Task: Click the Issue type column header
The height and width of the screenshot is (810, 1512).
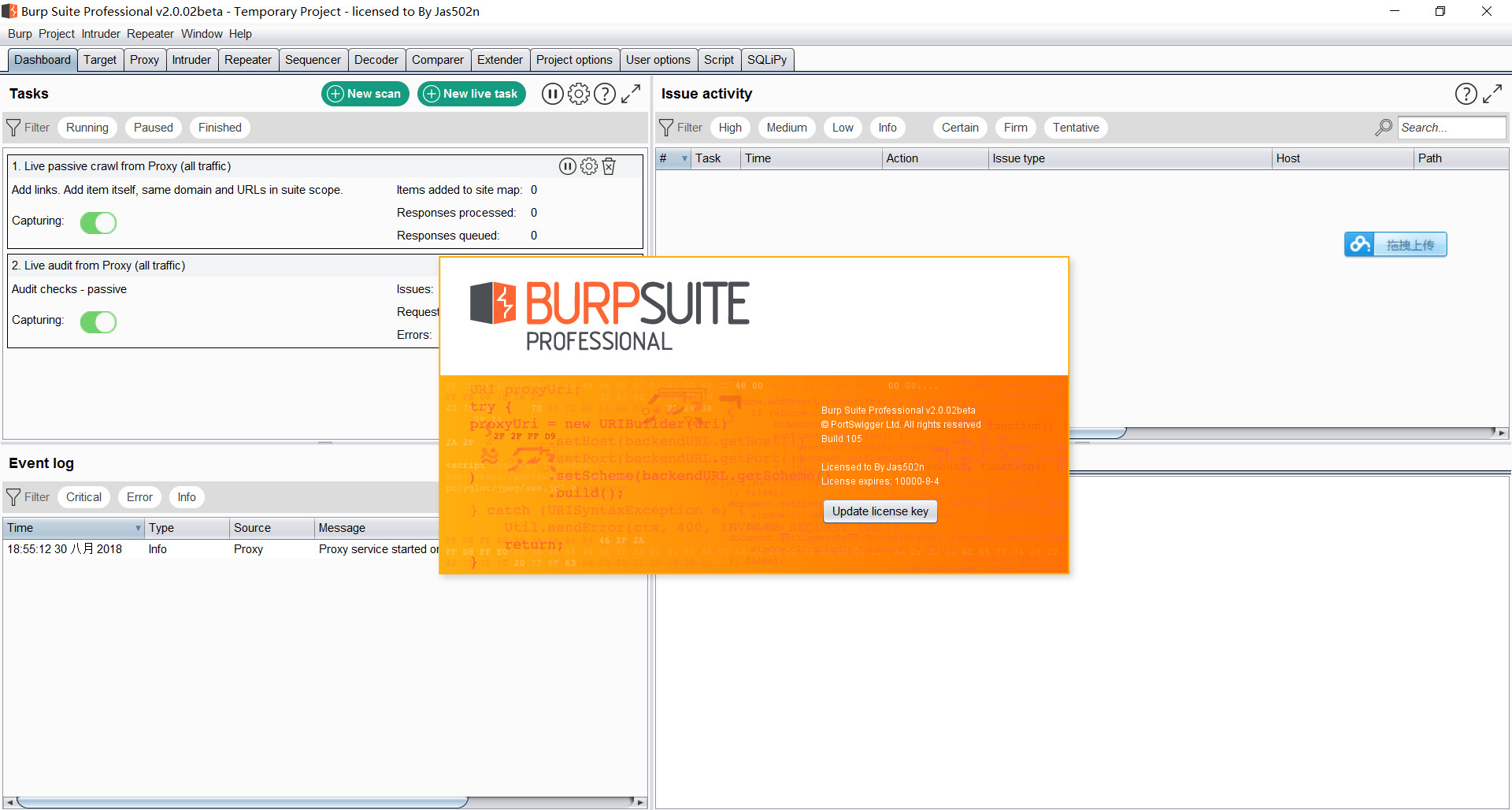Action: 1129,158
